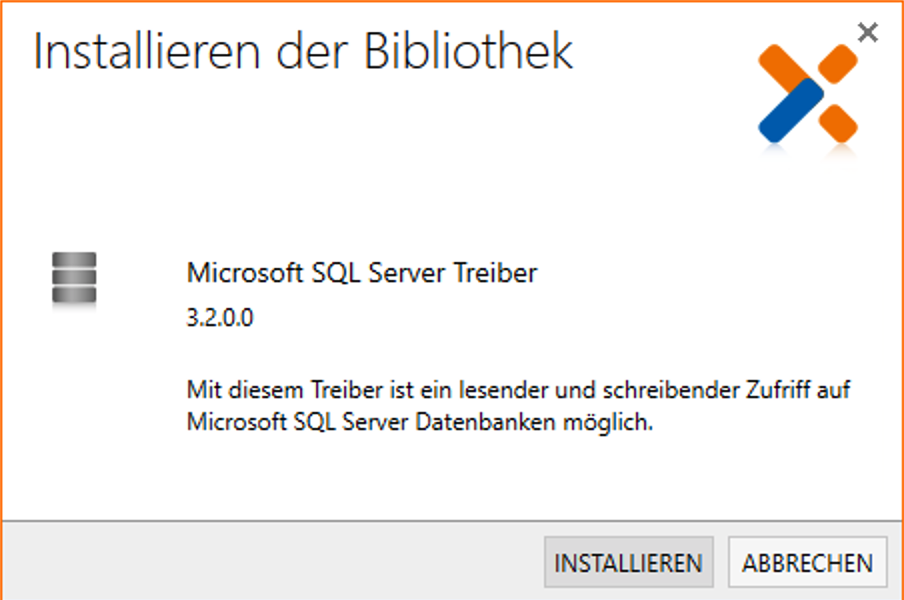
Task: Click the bottom disk of the database icon
Action: (x=74, y=297)
